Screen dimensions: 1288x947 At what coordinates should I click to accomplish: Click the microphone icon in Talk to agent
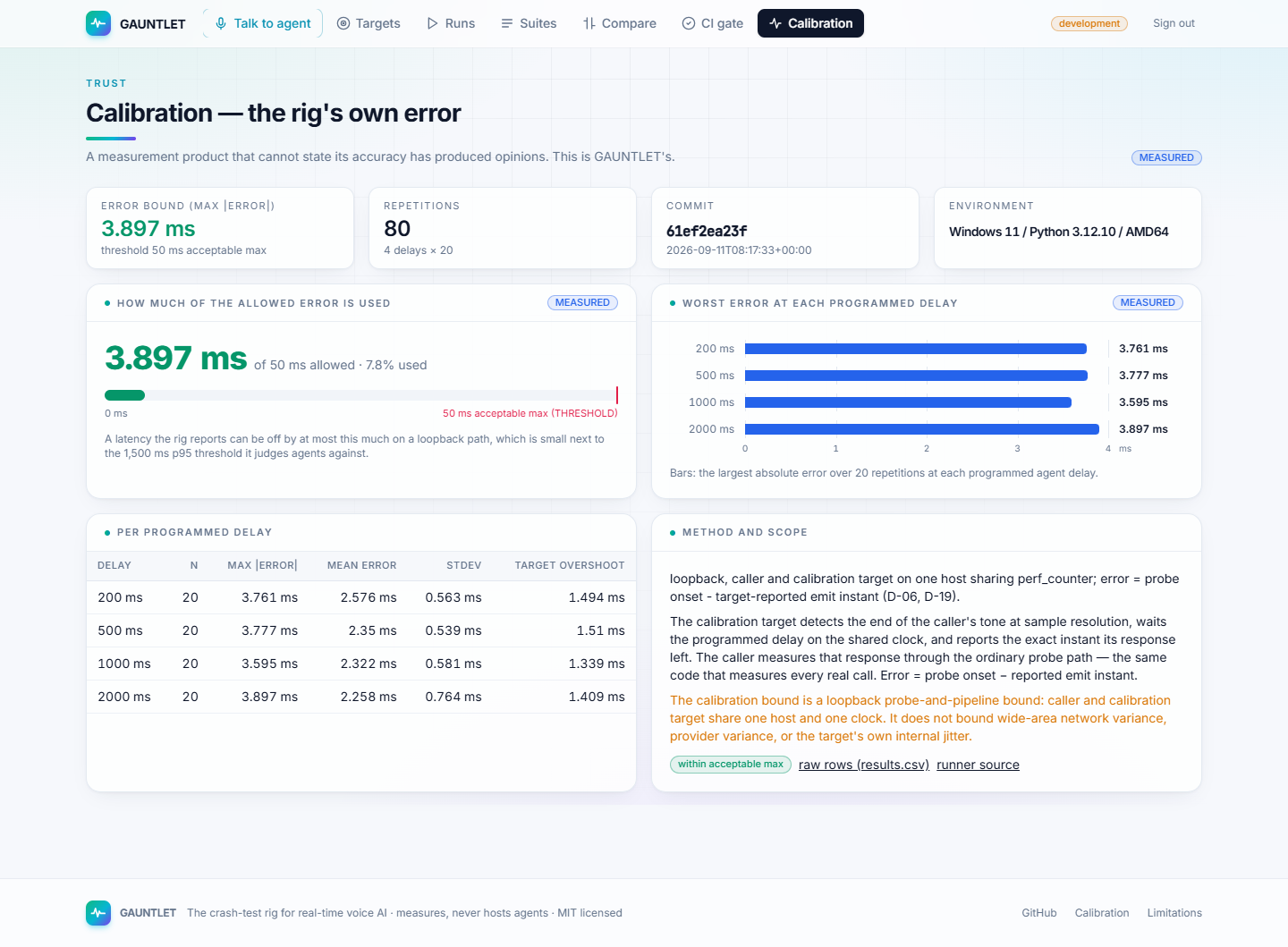[221, 23]
